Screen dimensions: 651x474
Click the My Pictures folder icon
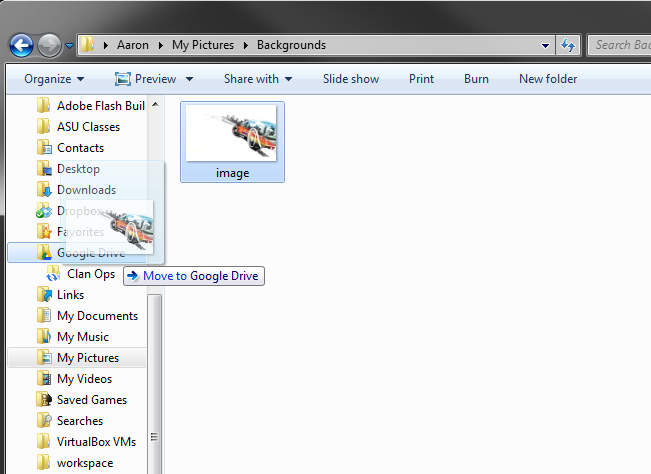click(44, 358)
